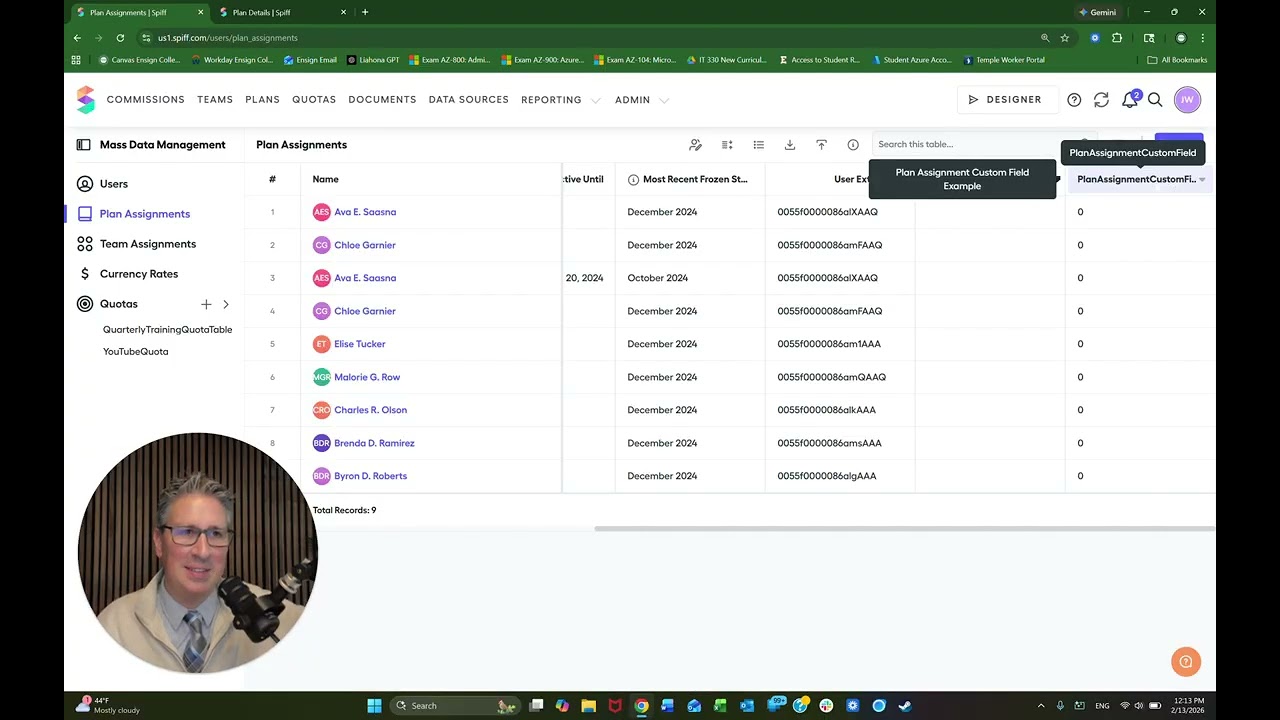Sort by the Name column header
This screenshot has width=1280, height=720.
point(325,180)
